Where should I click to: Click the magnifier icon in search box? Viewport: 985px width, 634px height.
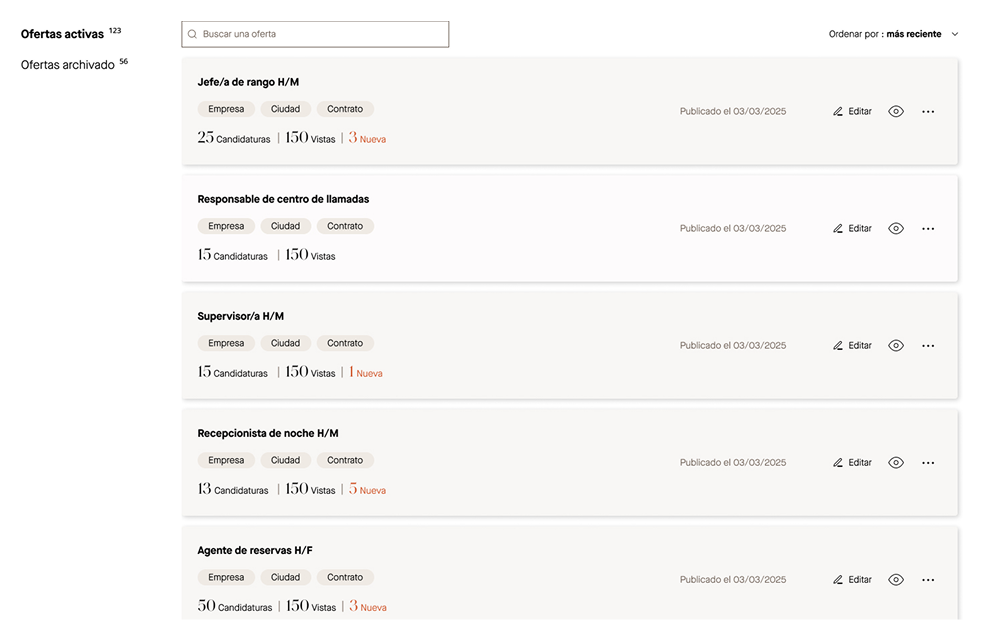[192, 34]
